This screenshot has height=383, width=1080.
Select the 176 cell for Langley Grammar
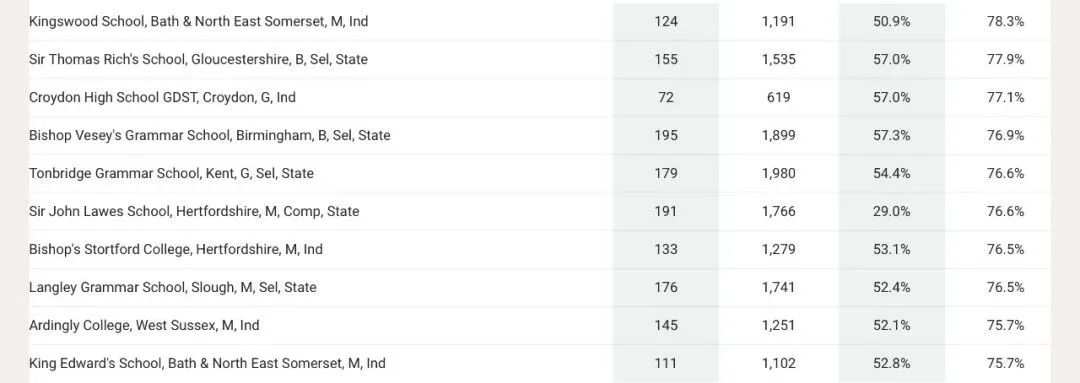(666, 287)
